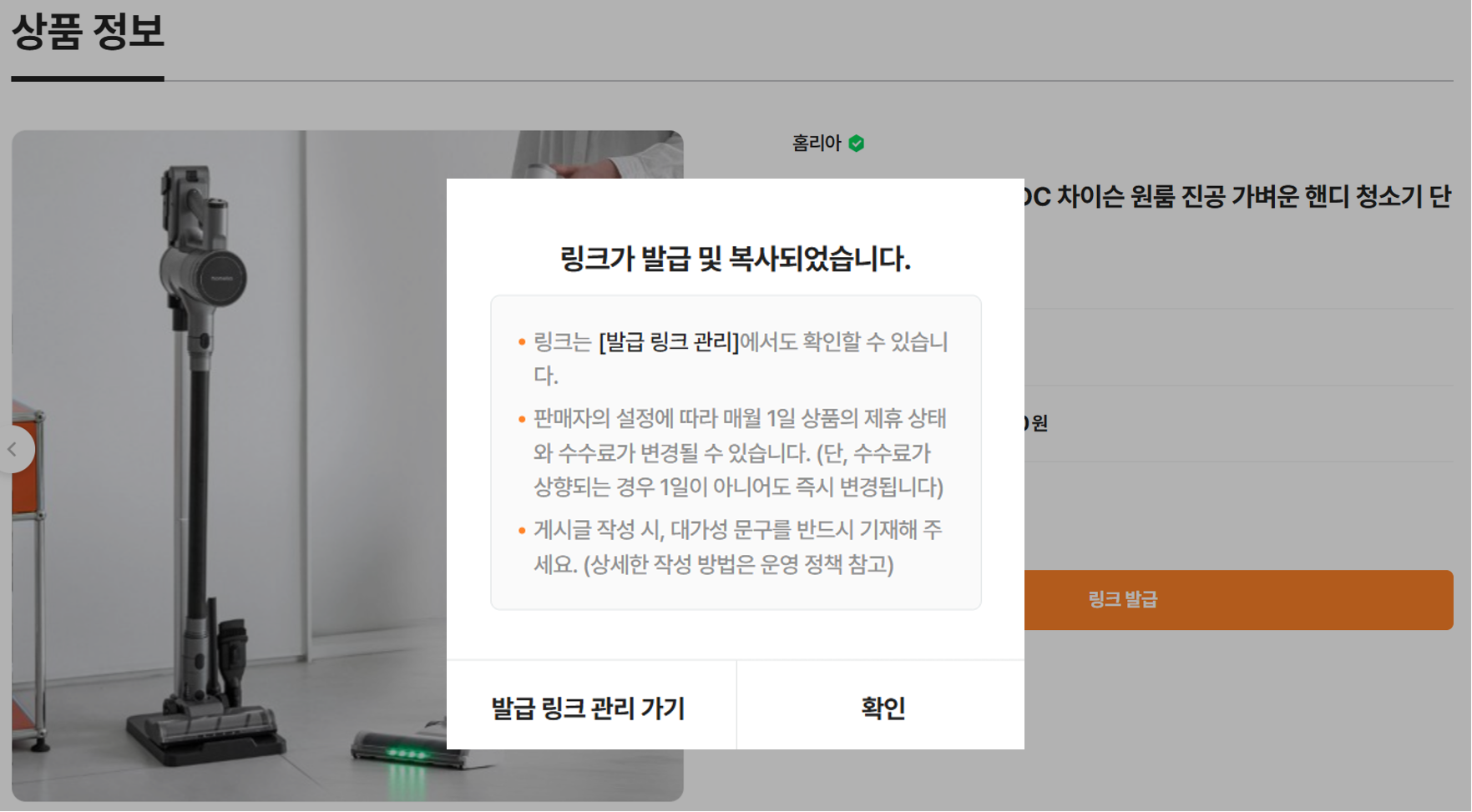Image resolution: width=1472 pixels, height=812 pixels.
Task: Click the heading 링크가 발급 및 복사되었습니다
Action: click(x=735, y=259)
